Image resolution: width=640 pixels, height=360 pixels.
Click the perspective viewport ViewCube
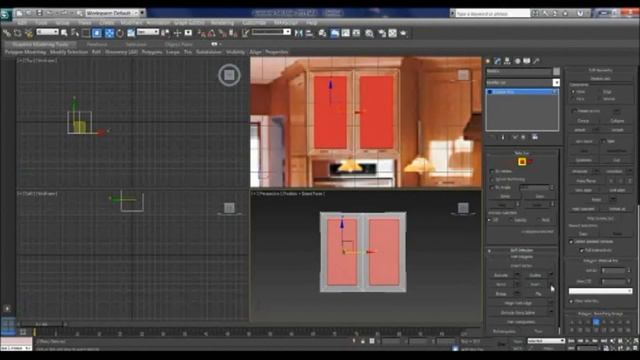(463, 208)
